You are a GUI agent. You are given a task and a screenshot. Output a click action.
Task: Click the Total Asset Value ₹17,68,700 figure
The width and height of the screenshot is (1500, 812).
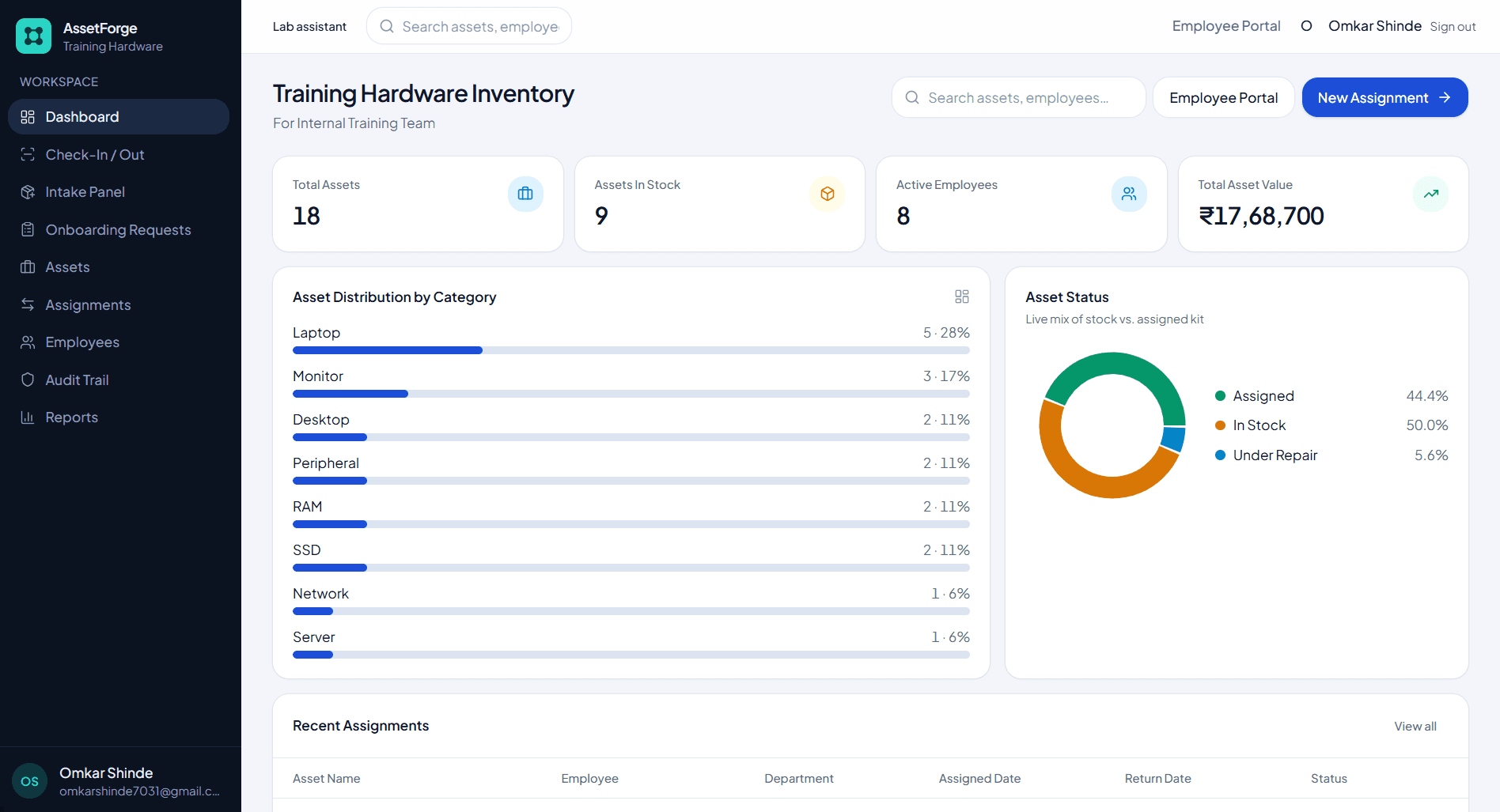(1261, 216)
